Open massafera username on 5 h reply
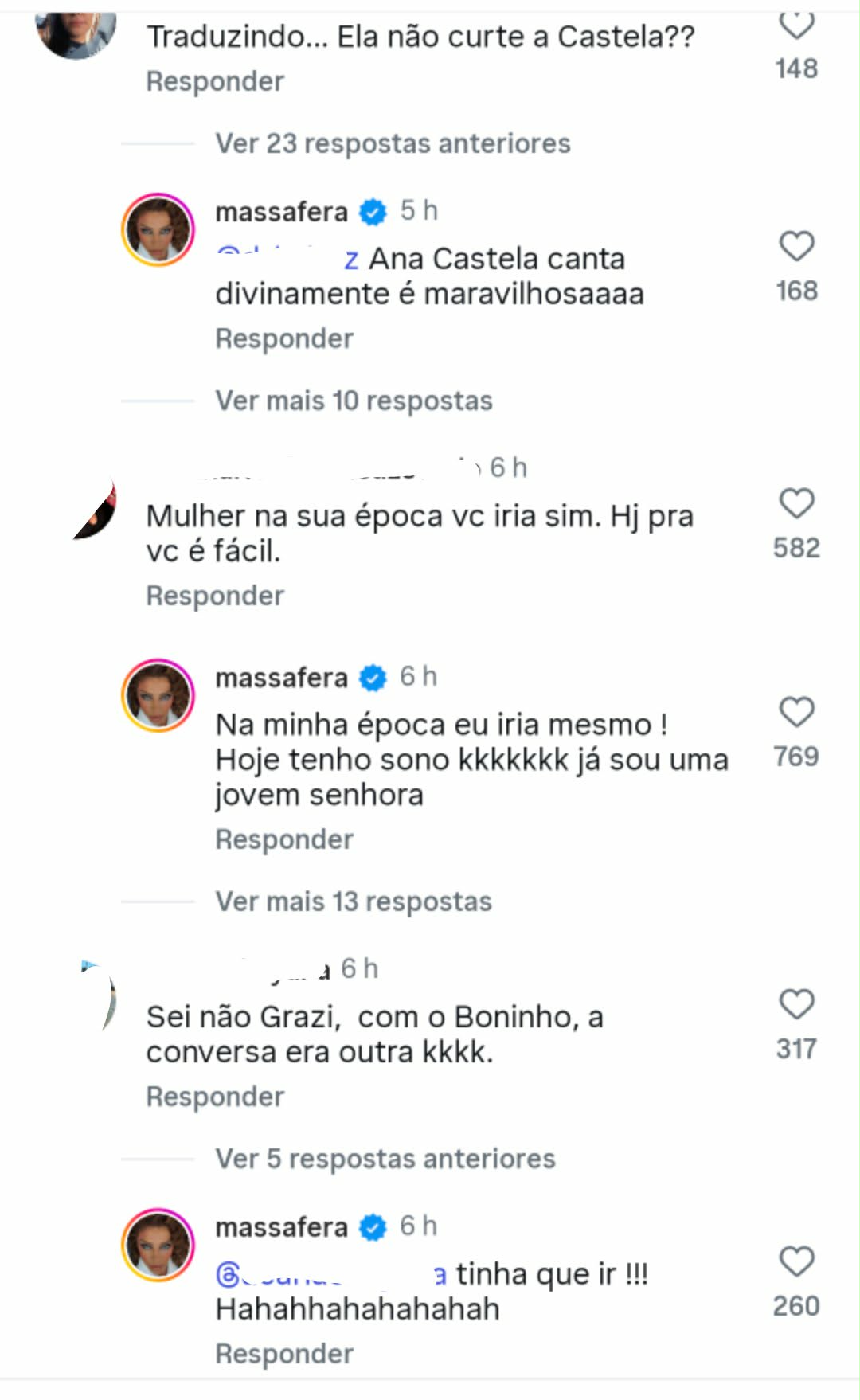The width and height of the screenshot is (860, 1400). [281, 212]
